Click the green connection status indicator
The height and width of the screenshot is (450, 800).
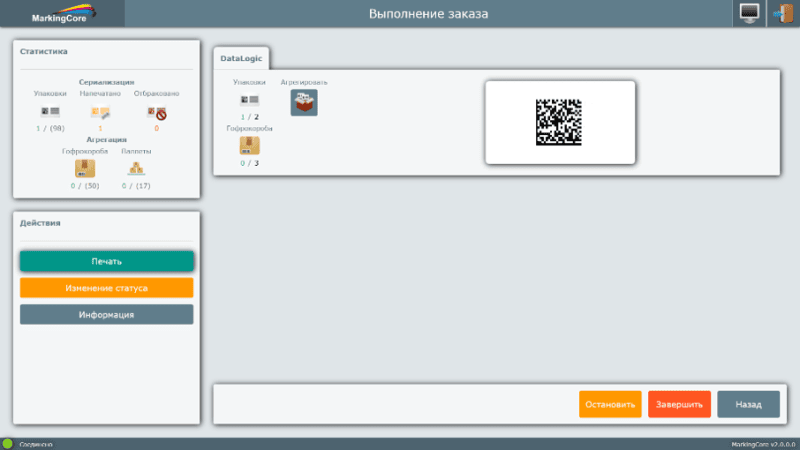click(x=7, y=443)
